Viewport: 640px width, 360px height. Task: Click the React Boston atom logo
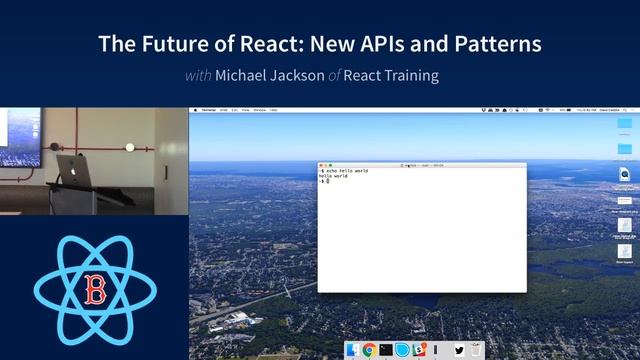(x=95, y=290)
